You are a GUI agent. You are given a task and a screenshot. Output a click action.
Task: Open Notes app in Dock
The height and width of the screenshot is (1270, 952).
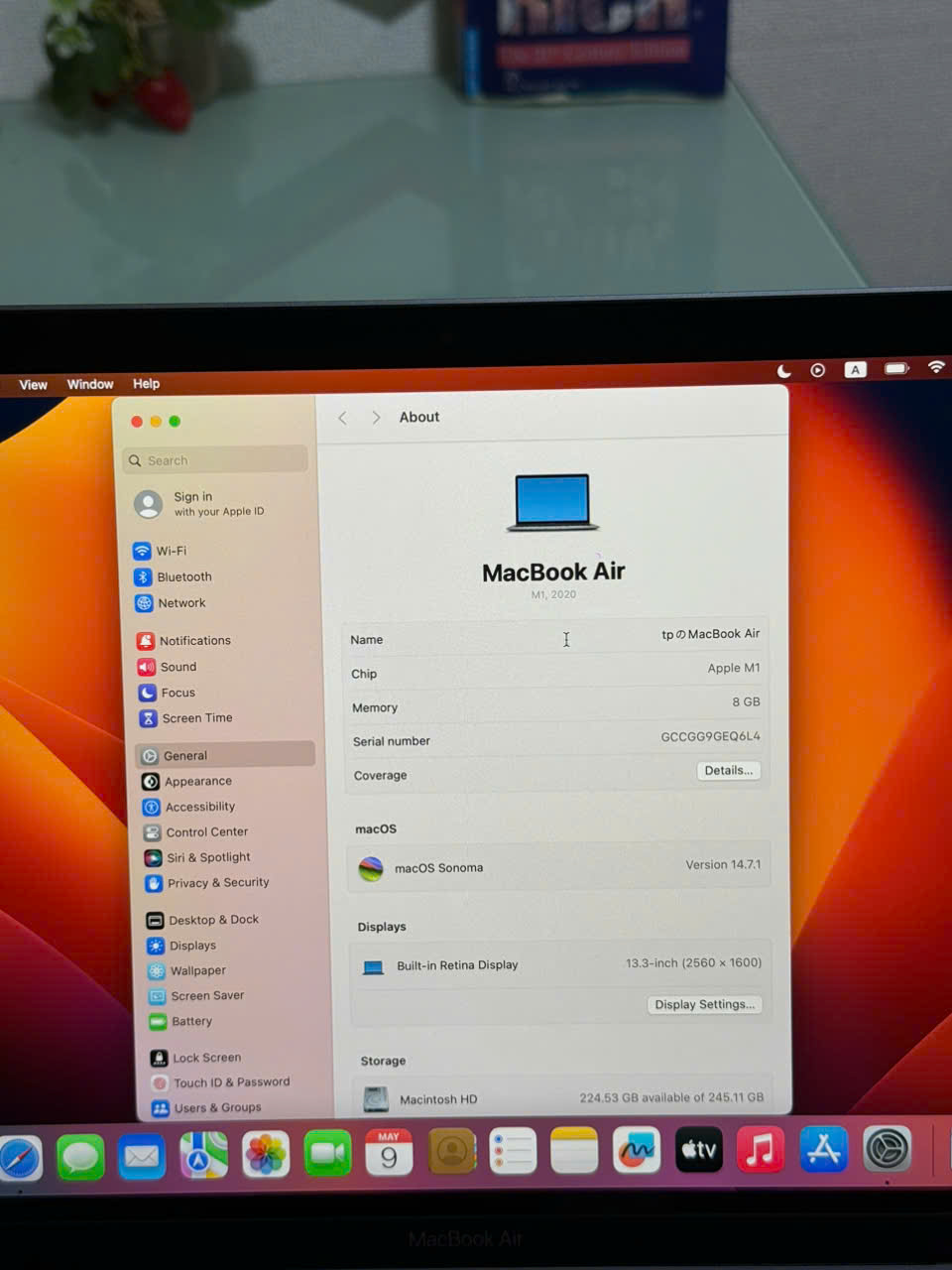pyautogui.click(x=574, y=1150)
